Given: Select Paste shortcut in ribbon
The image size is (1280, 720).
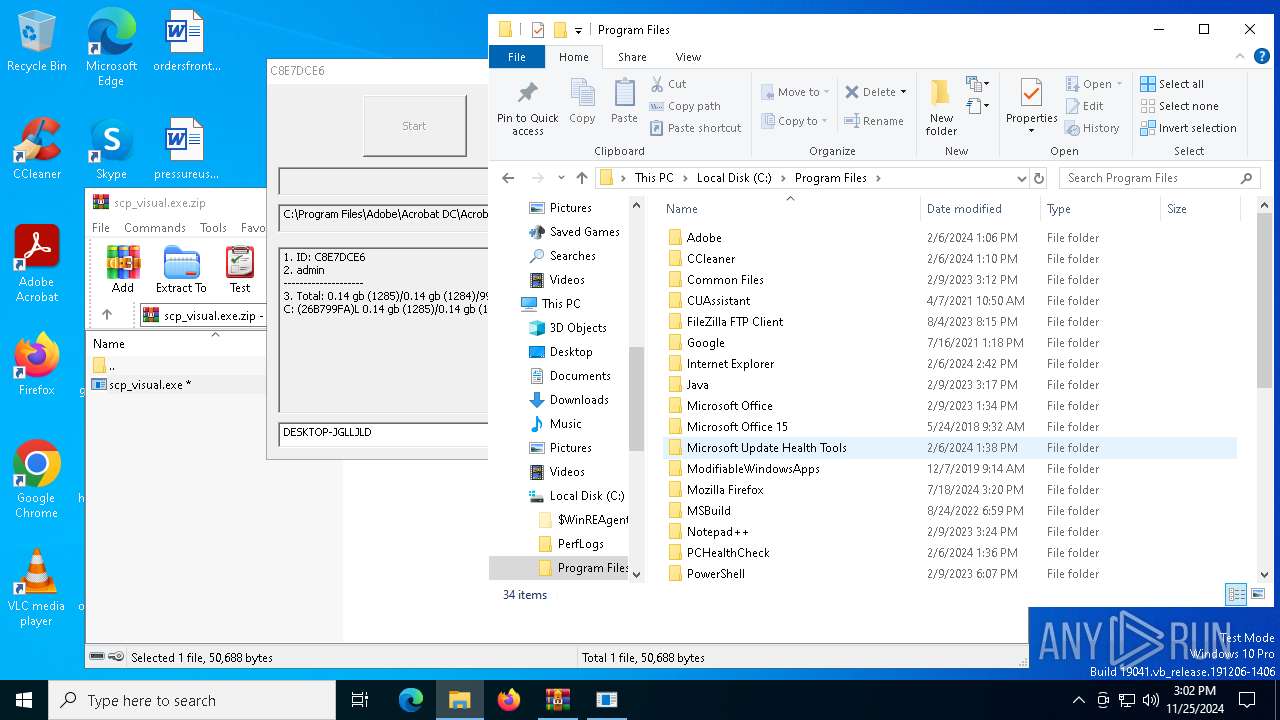Looking at the screenshot, I should point(695,128).
